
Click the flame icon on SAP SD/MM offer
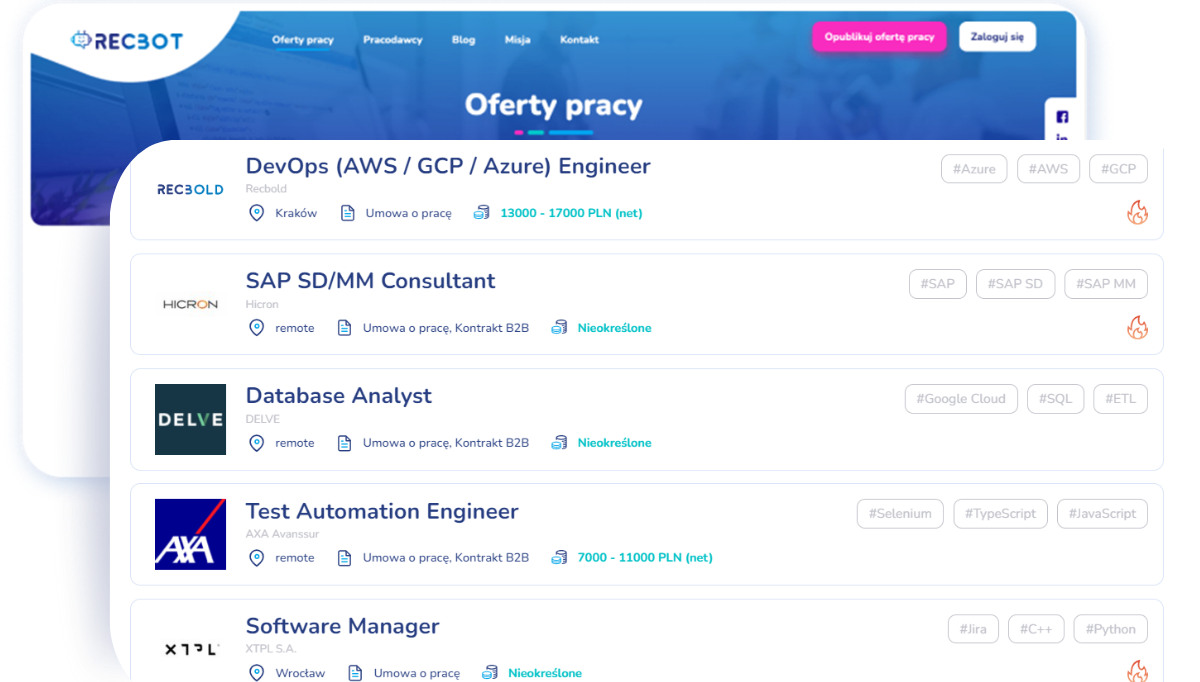click(1137, 327)
